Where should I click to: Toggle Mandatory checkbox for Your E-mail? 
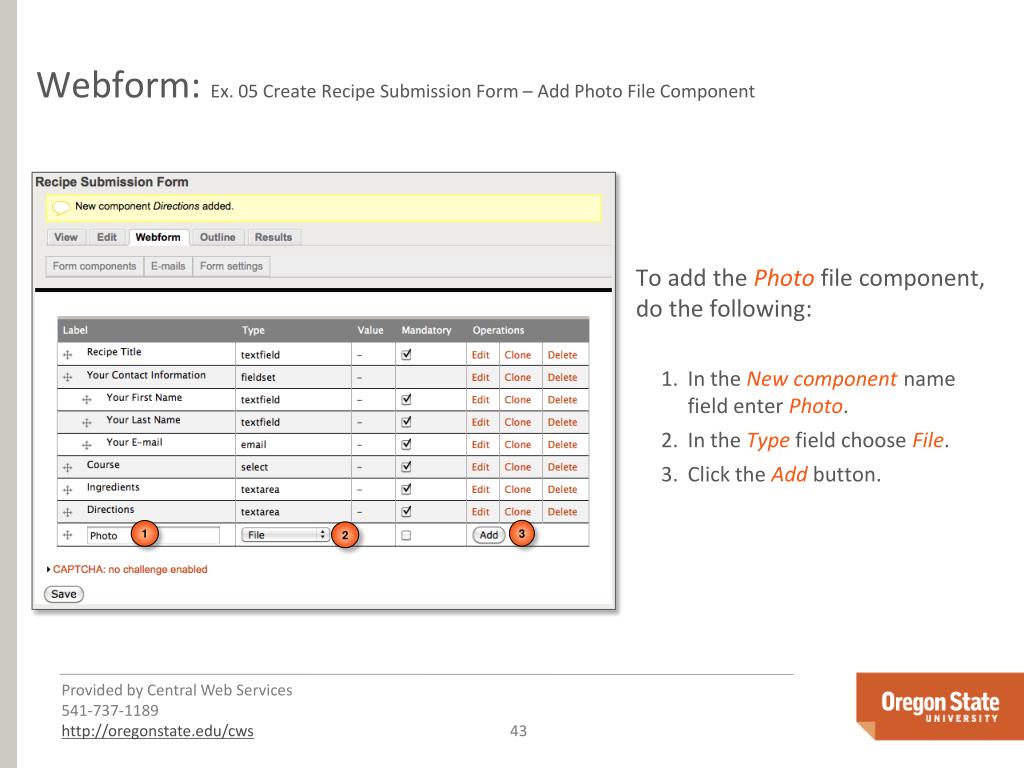[406, 444]
